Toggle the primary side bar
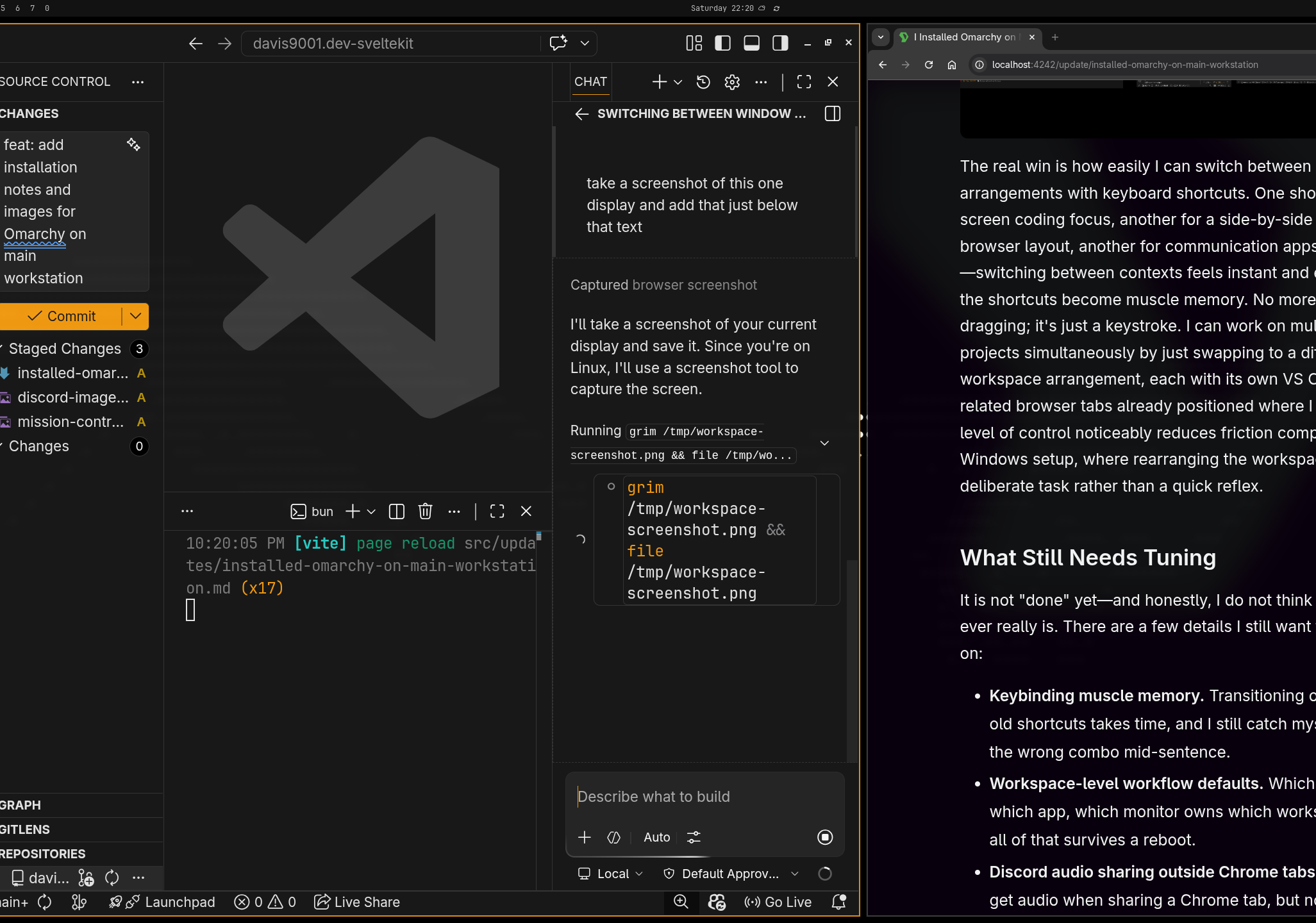This screenshot has height=923, width=1316. click(722, 43)
